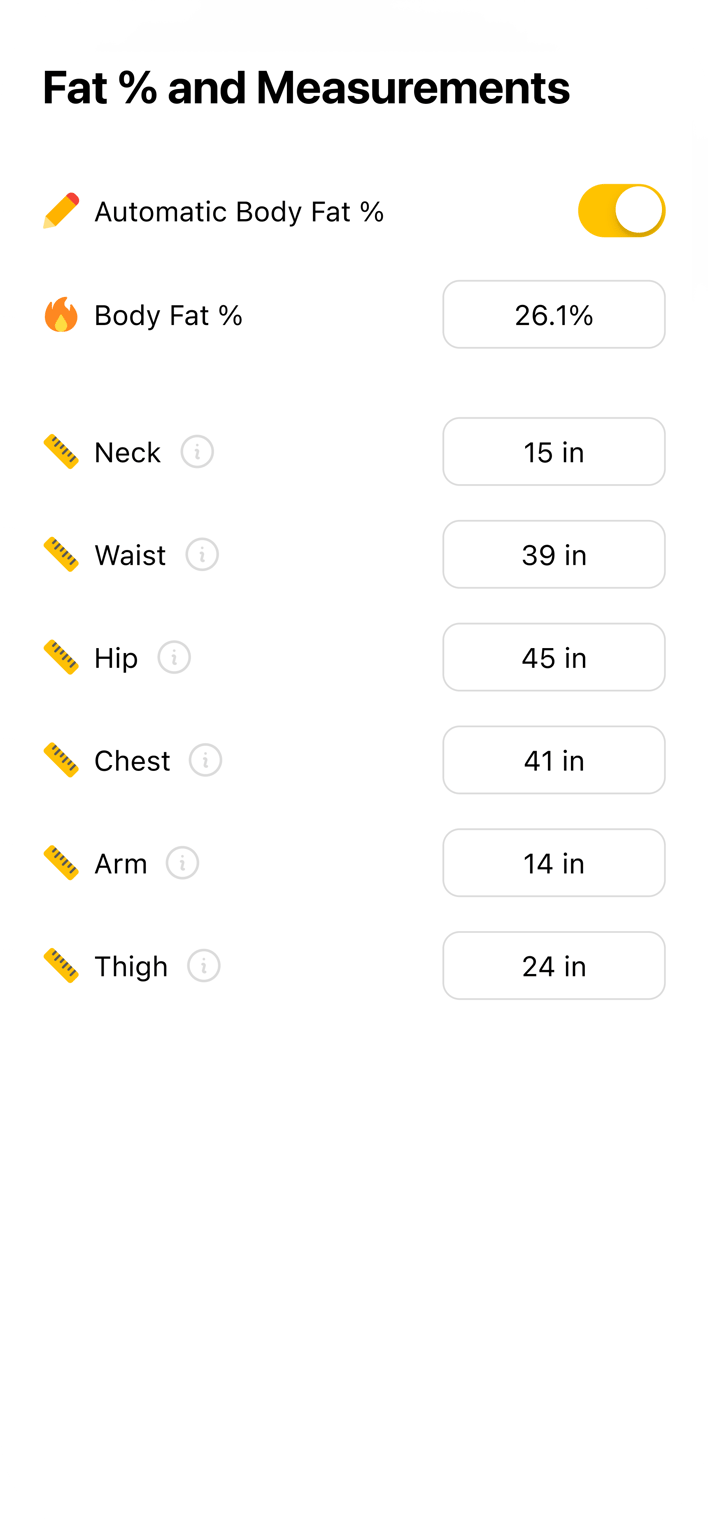Edit the Body Fat % value field
This screenshot has height=1536, width=708.
tap(554, 314)
